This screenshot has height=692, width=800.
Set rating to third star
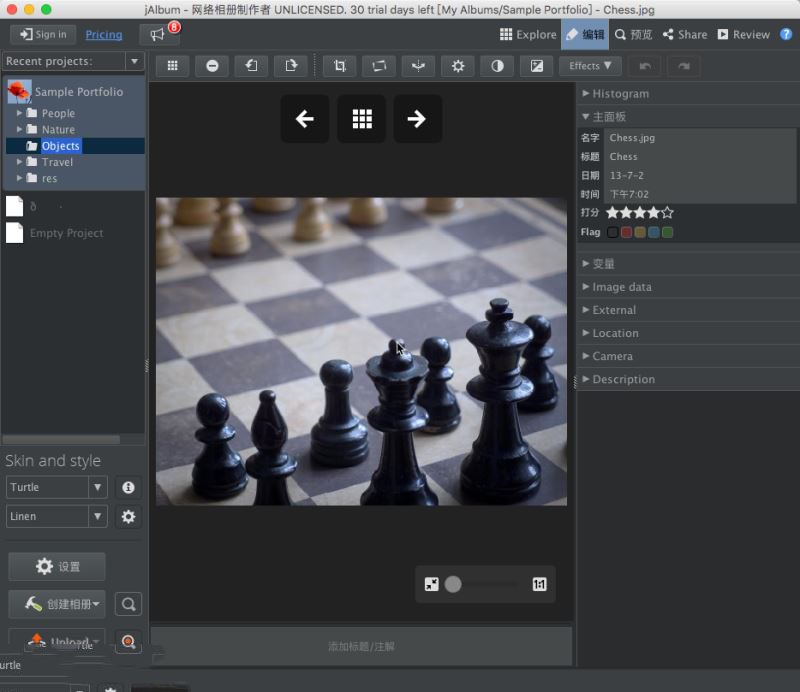(640, 212)
